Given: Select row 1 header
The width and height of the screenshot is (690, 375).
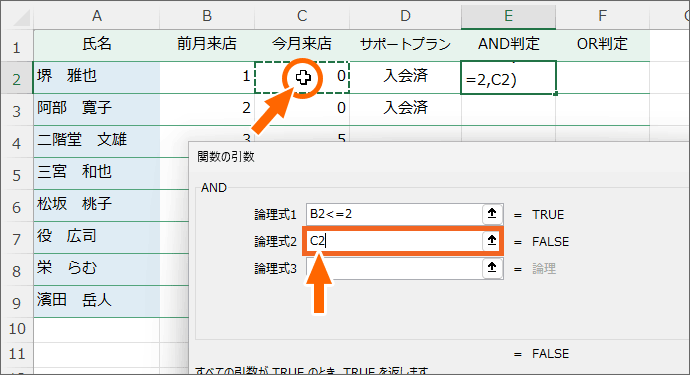Looking at the screenshot, I should point(17,46).
